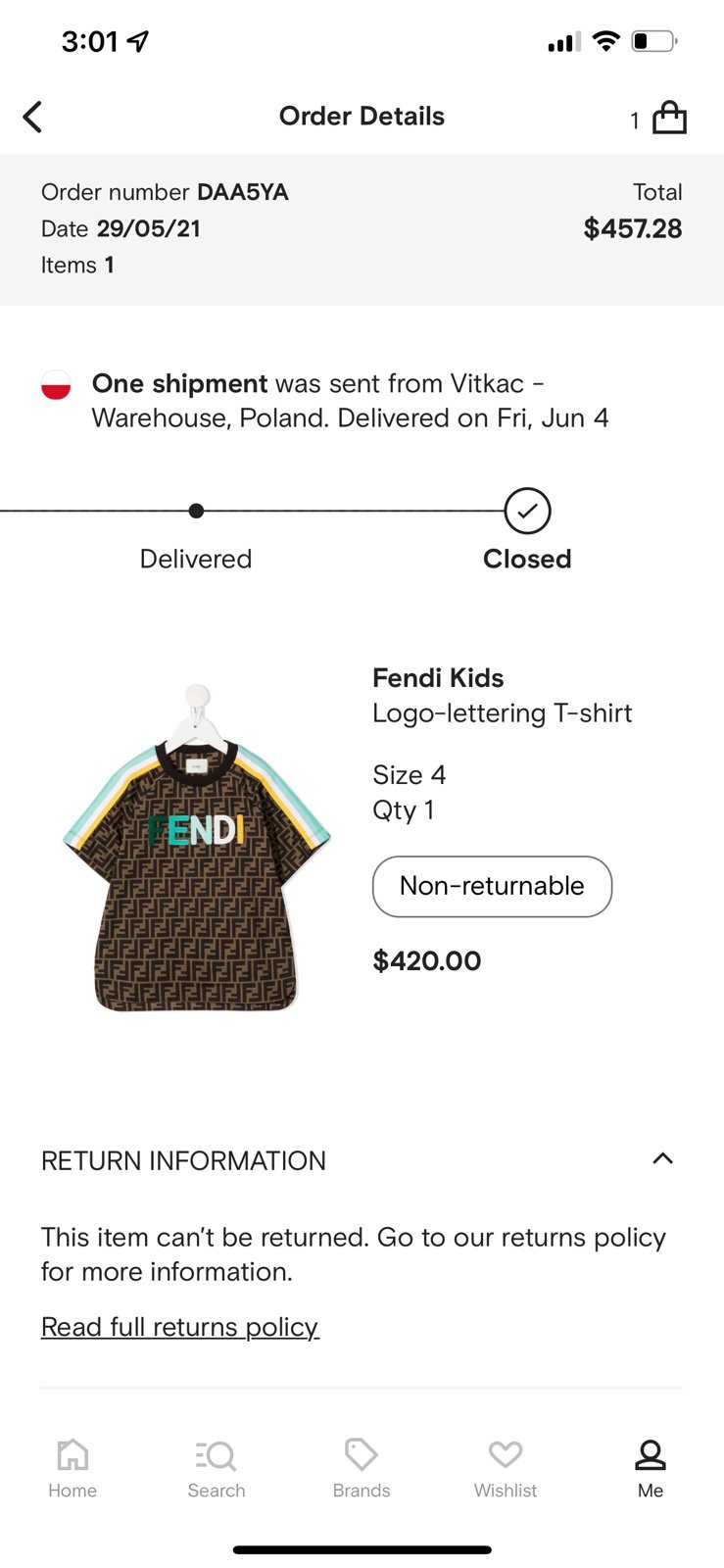724x1568 pixels.
Task: Tap the Delivered progress dot
Action: pyautogui.click(x=196, y=511)
